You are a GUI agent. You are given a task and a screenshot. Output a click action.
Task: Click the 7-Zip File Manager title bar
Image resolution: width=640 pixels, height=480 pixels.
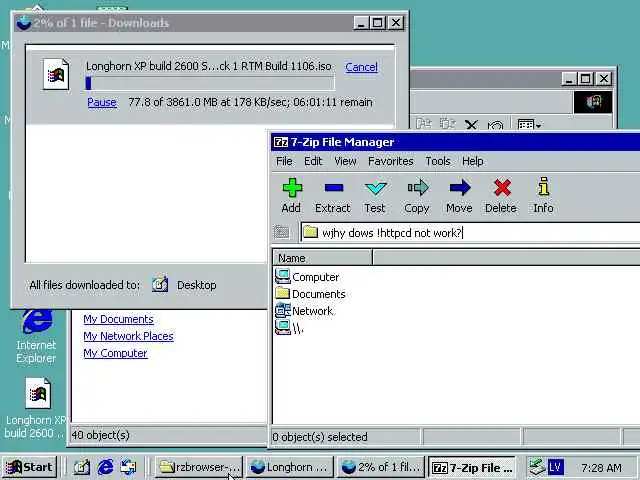coord(455,142)
